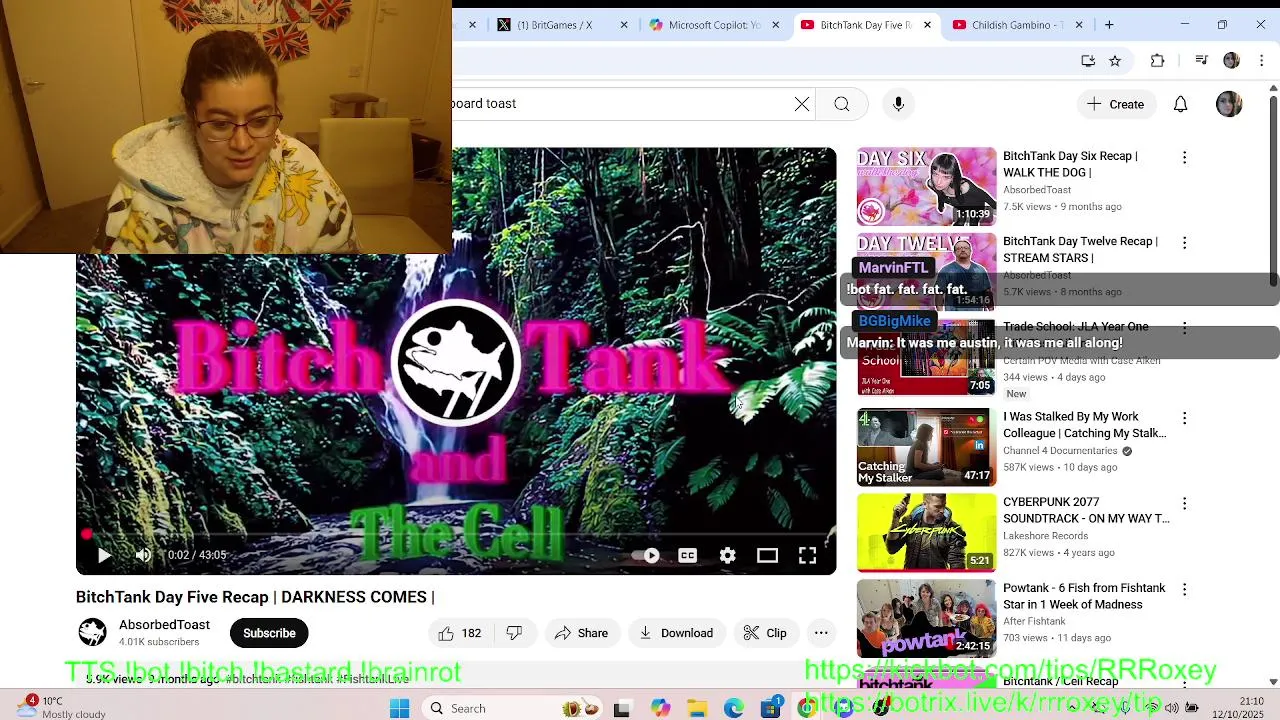1280x720 pixels.
Task: Dislike the video with the thumbs-down button
Action: (515, 633)
